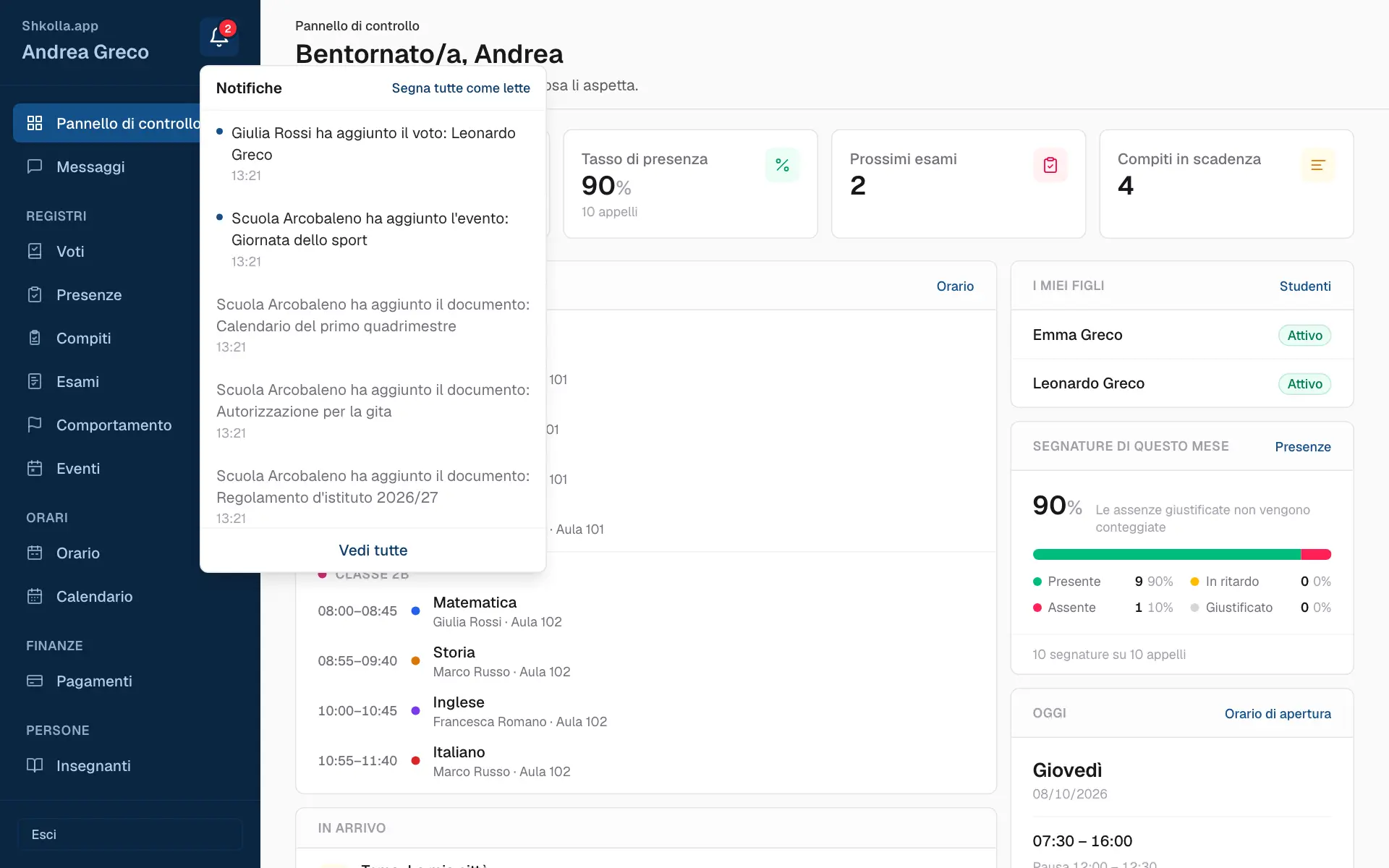Click the Esci button
The width and height of the screenshot is (1389, 868).
[x=130, y=834]
